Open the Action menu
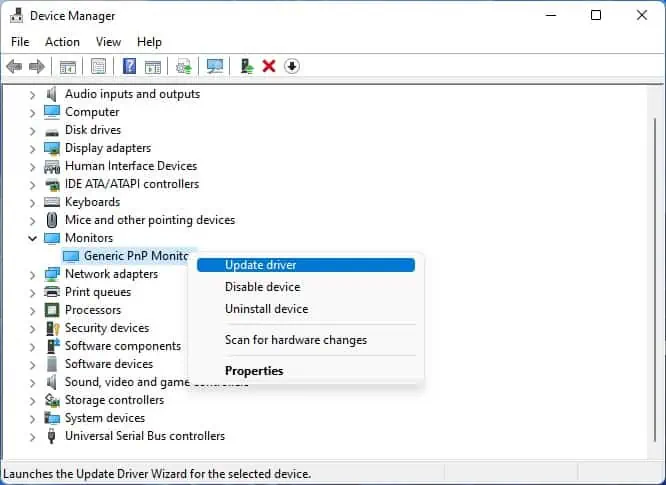This screenshot has width=666, height=485. [62, 42]
